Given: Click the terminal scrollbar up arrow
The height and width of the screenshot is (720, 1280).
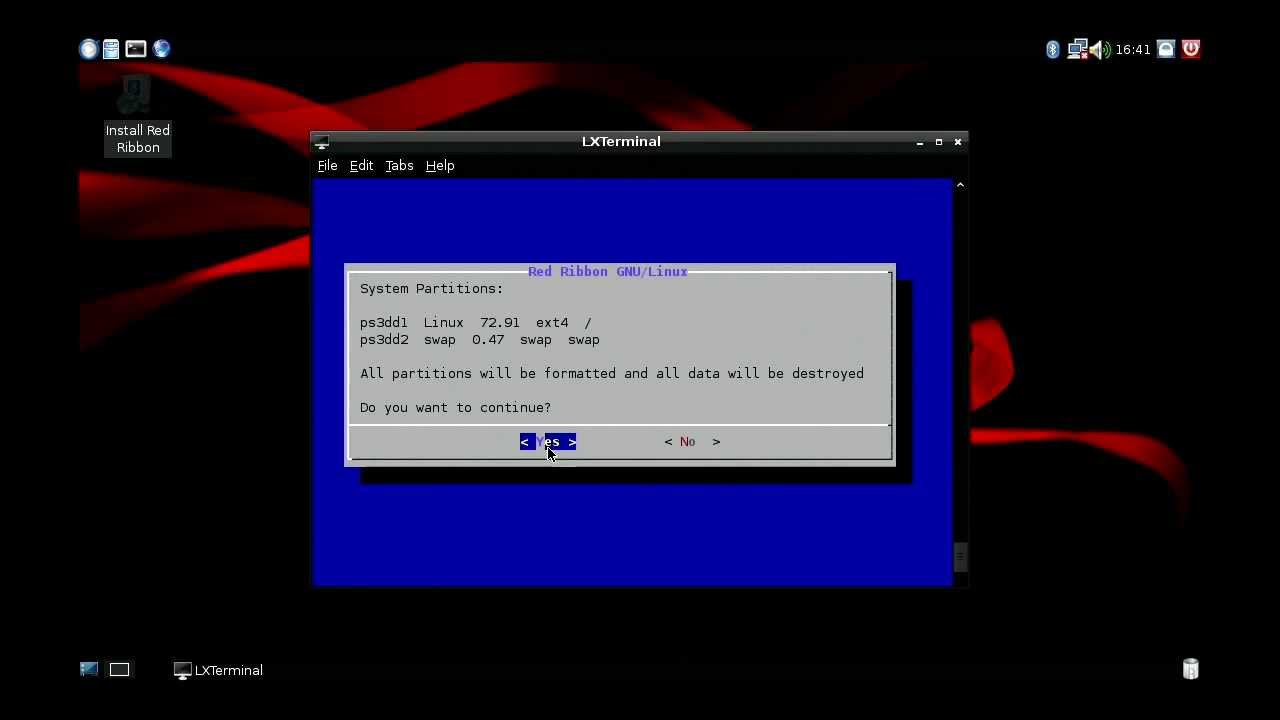Looking at the screenshot, I should [x=960, y=185].
